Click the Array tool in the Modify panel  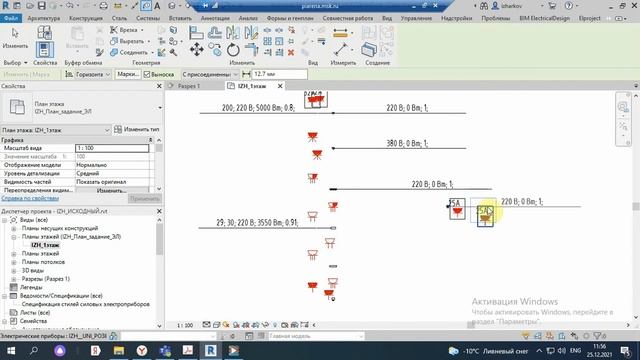[267, 41]
